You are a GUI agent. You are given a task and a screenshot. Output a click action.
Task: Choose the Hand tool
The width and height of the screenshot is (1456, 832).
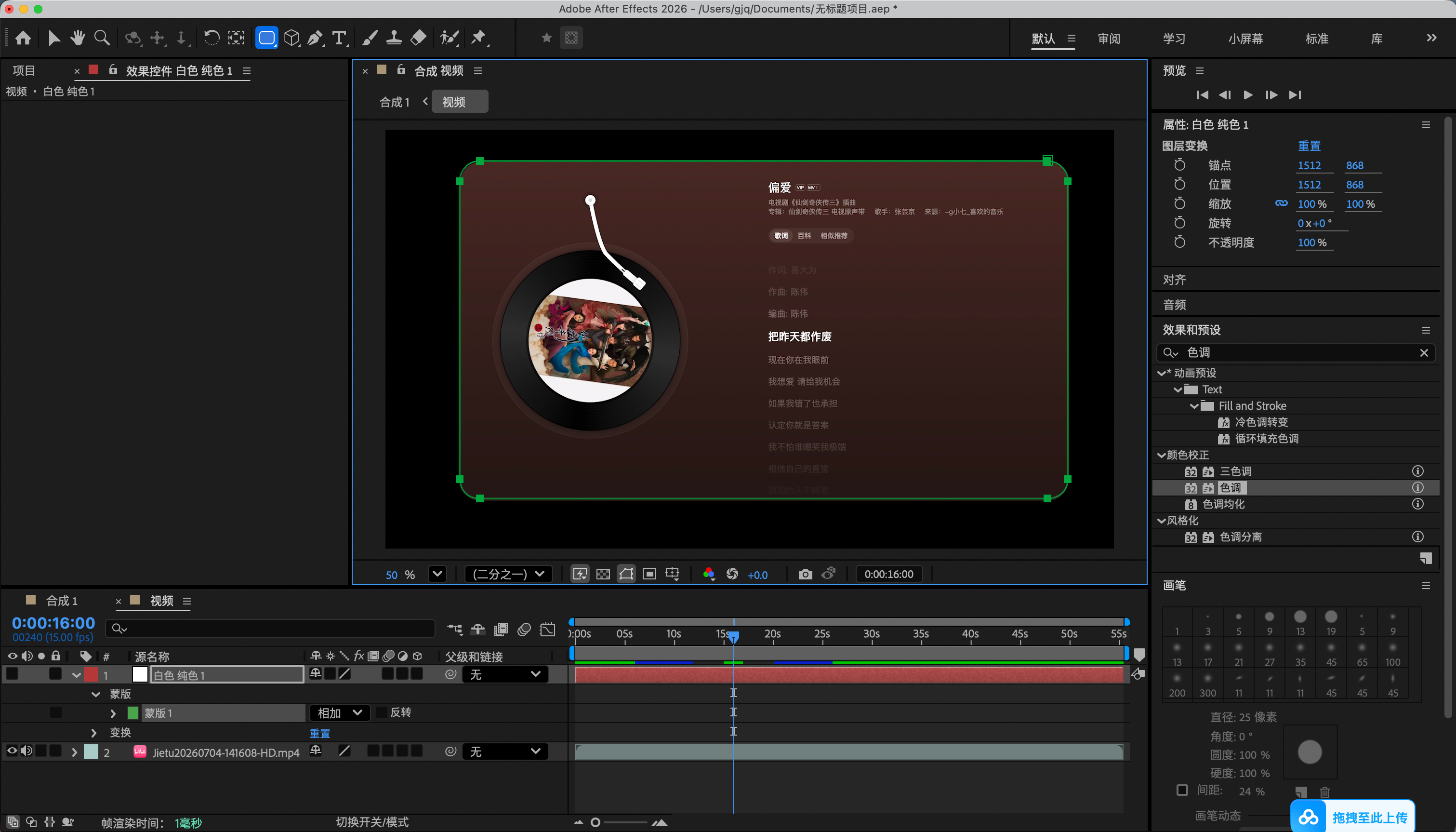tap(78, 38)
